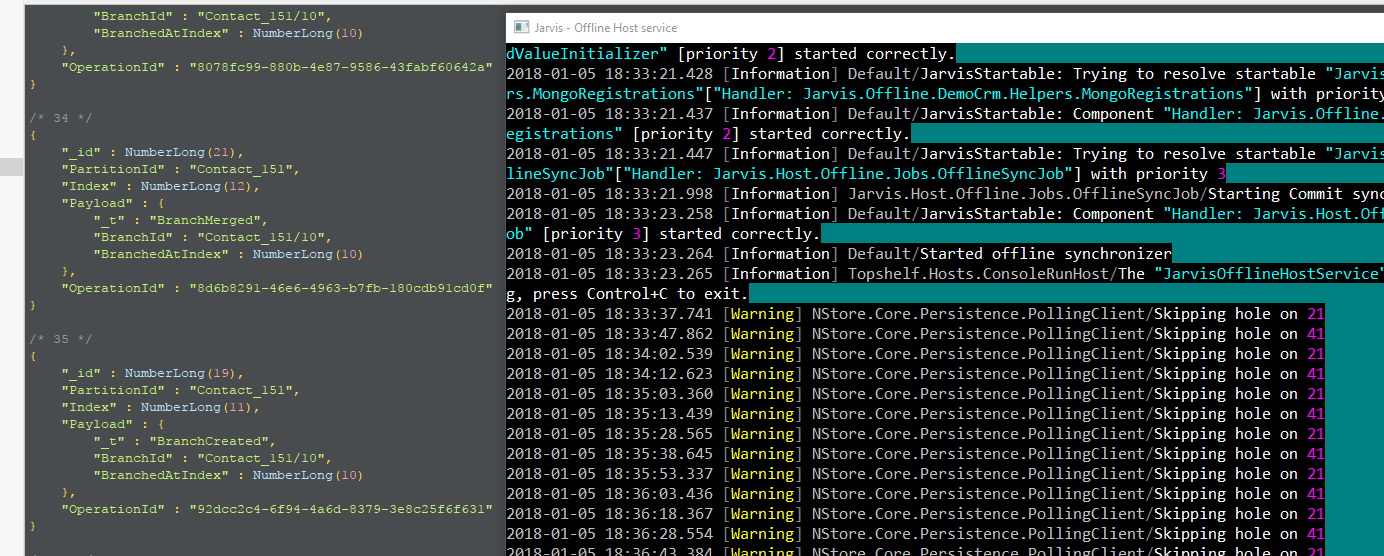Click the 'Jarvis - Offline Host service' title text
Image resolution: width=1384 pixels, height=556 pixels.
[606, 28]
